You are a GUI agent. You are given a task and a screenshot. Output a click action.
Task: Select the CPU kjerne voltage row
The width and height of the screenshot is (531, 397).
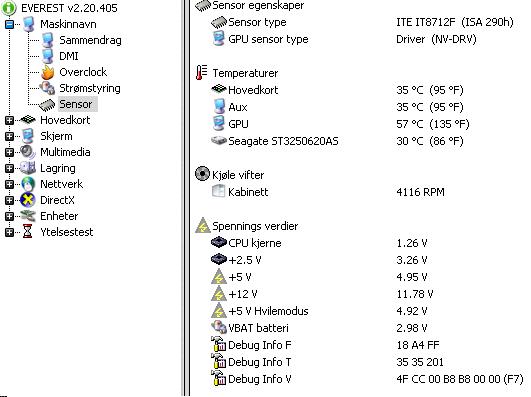coord(255,243)
